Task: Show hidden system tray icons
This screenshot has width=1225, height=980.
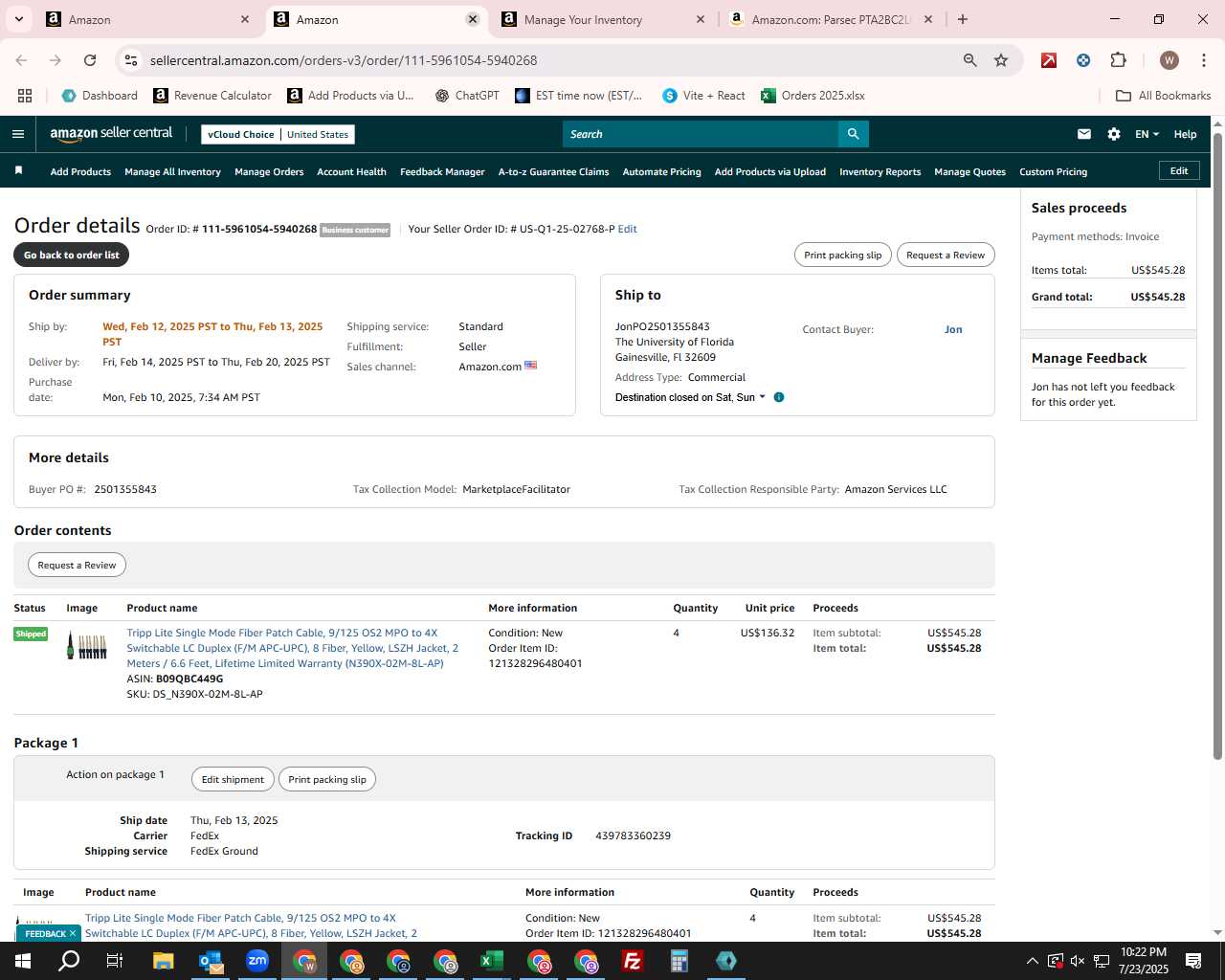Action: [1032, 961]
